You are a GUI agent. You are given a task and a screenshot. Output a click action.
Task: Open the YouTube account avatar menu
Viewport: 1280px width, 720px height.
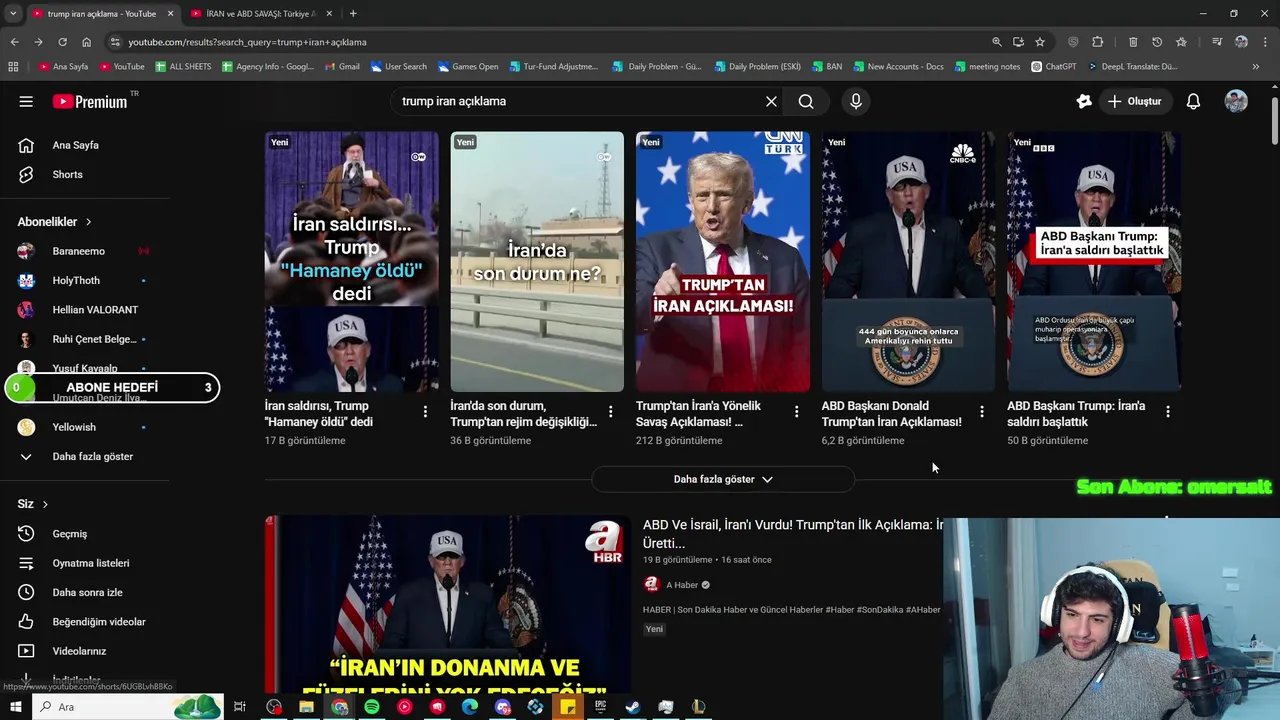1236,101
